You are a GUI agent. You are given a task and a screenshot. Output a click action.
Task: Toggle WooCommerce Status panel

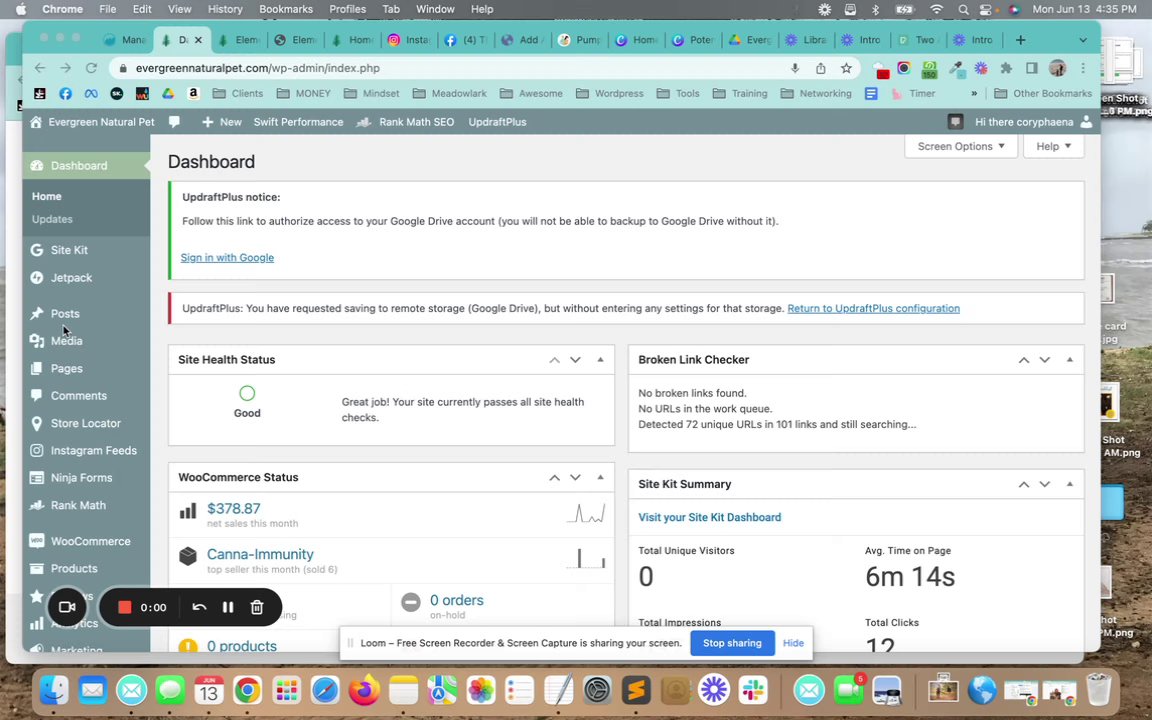[x=600, y=478]
